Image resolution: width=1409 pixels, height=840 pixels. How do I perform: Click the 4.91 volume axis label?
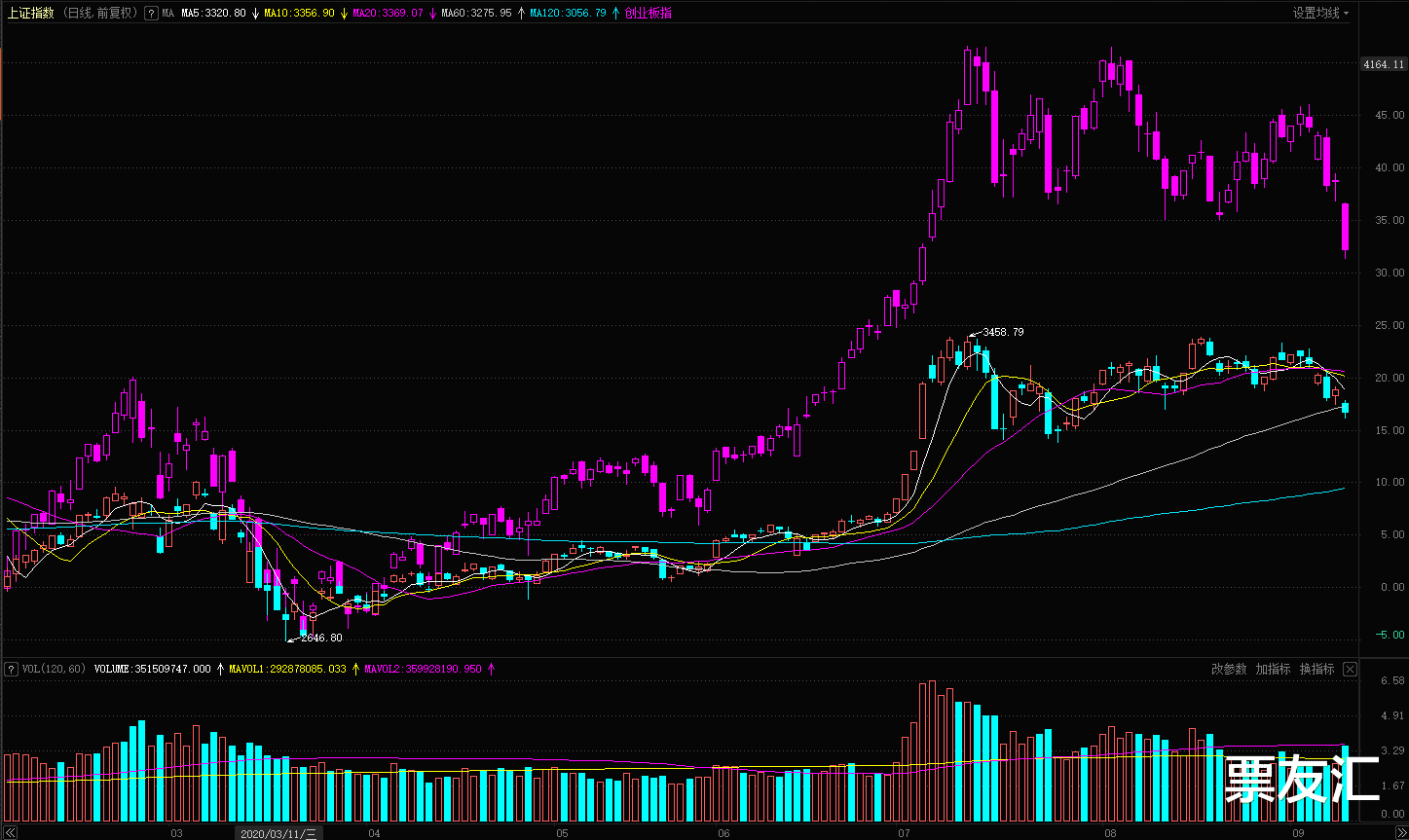1392,715
